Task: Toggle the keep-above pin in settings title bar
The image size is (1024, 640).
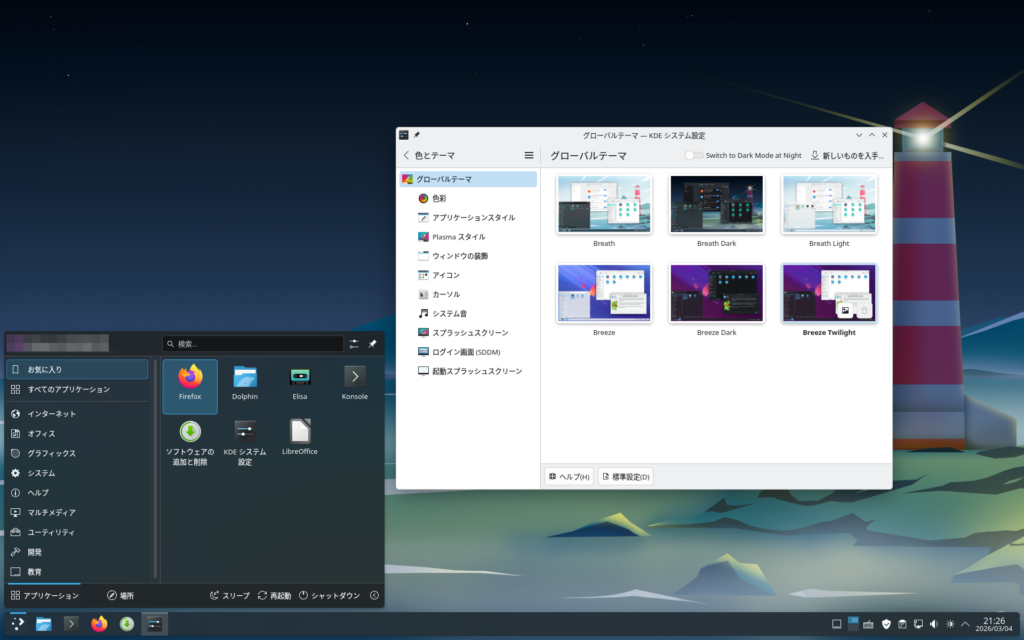Action: tap(417, 135)
